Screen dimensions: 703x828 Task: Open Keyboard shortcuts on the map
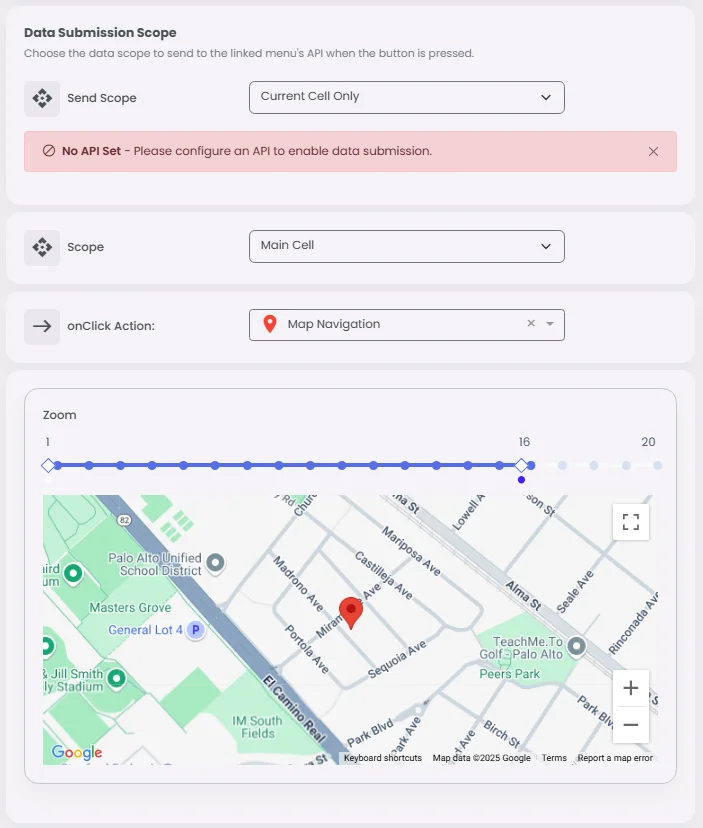[x=382, y=758]
